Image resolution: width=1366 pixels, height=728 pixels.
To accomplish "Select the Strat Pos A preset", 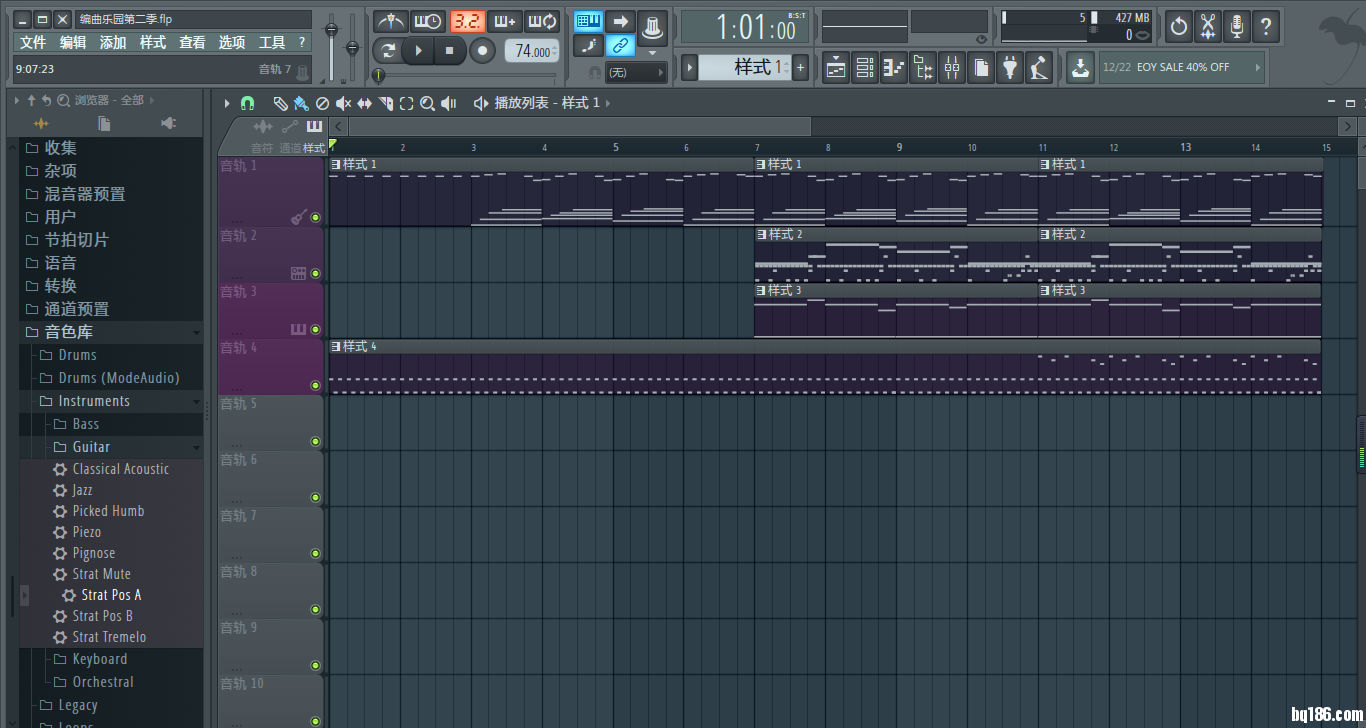I will (111, 595).
